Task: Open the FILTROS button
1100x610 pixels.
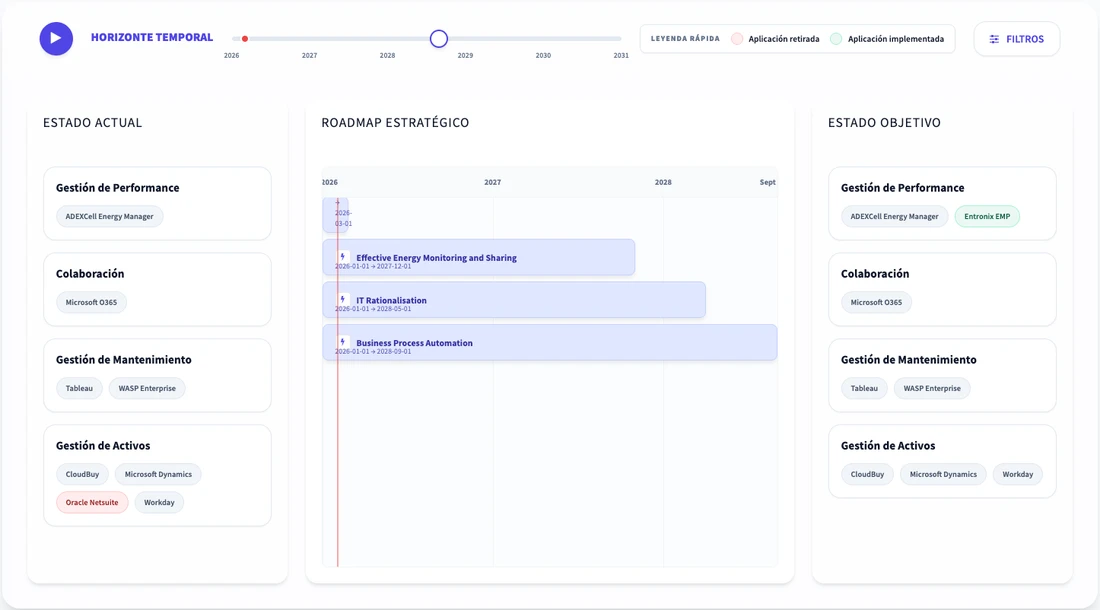Action: tap(1016, 38)
